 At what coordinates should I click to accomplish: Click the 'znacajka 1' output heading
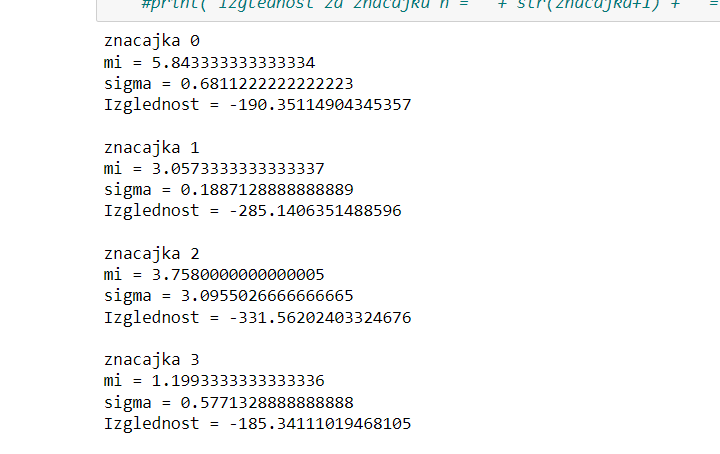(152, 147)
